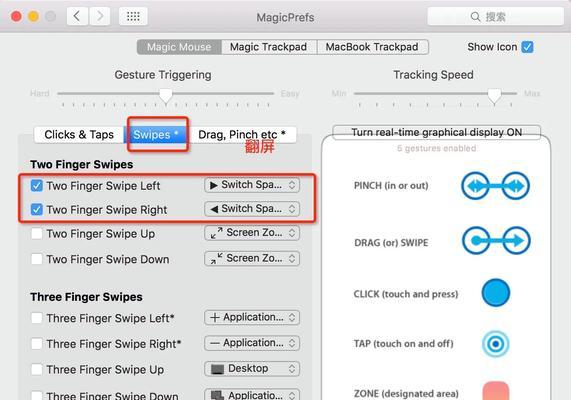
Task: Click the TAP touch on and off icon
Action: coord(496,344)
